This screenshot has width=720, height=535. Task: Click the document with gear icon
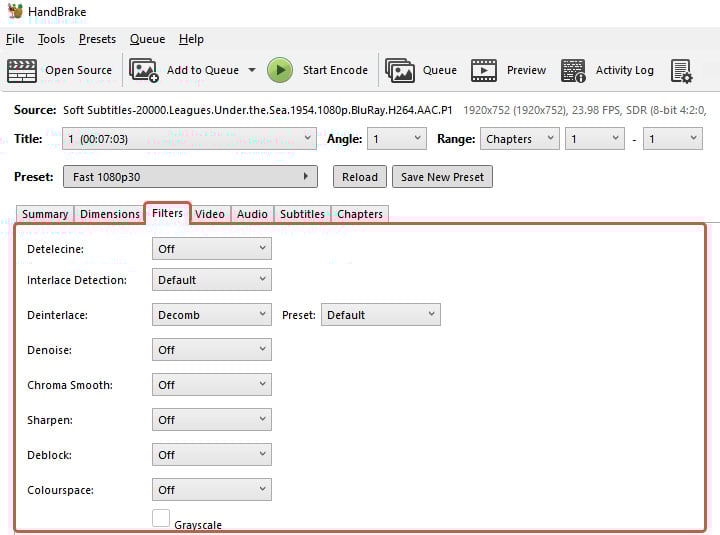tap(681, 71)
